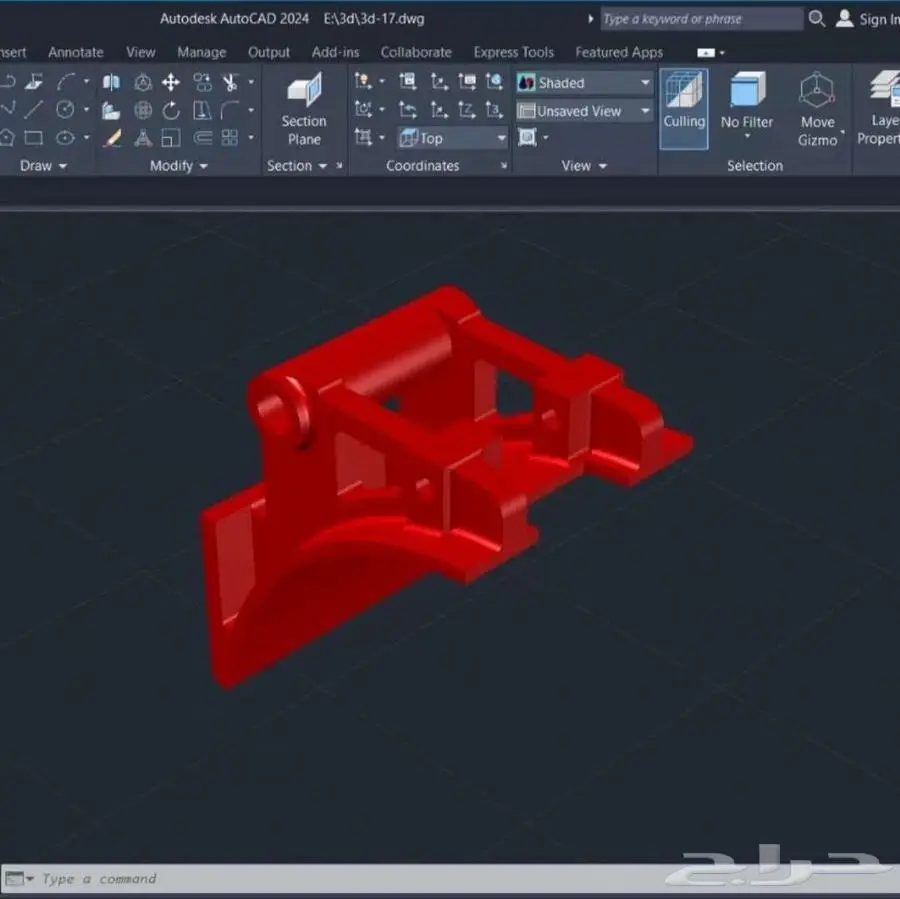The height and width of the screenshot is (899, 900).
Task: Select the Stretch trapezoid tool
Action: [x=202, y=110]
